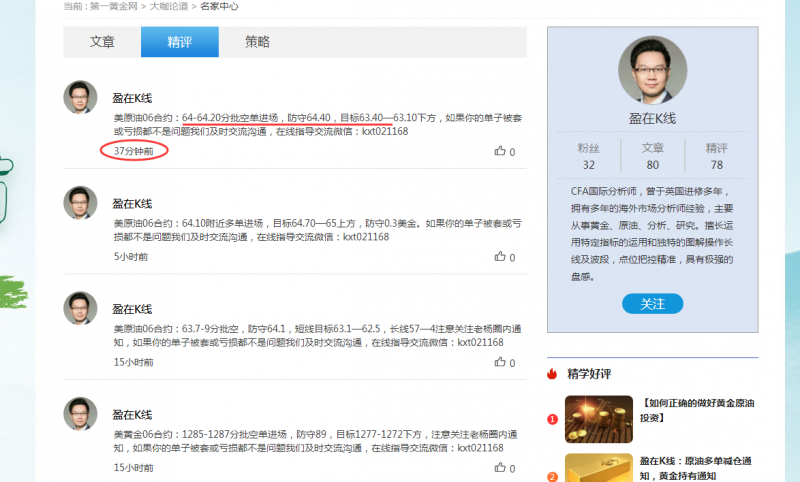The width and height of the screenshot is (800, 482).
Task: Click the 5小时前 timestamp
Action: point(131,257)
